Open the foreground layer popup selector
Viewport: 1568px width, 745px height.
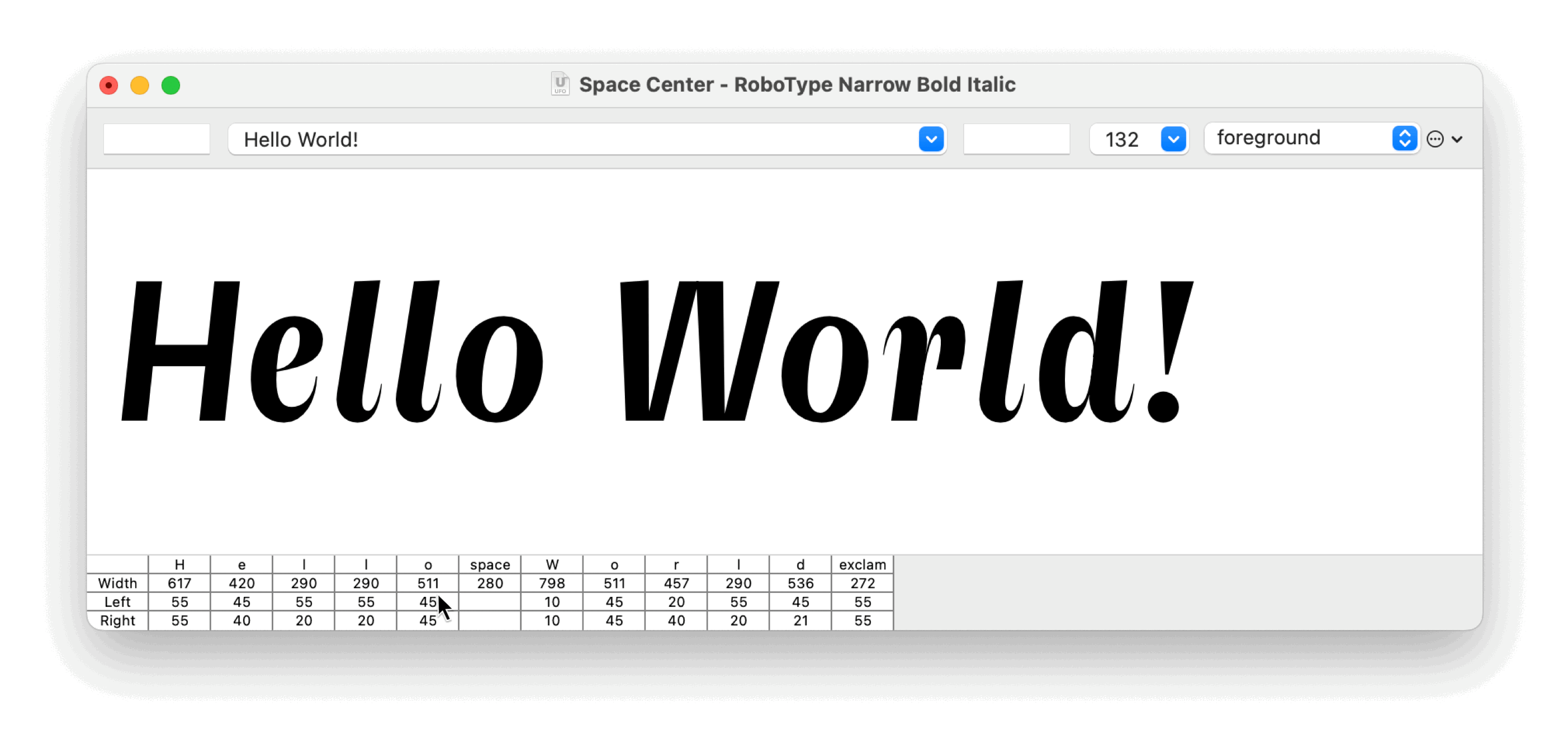coord(1312,138)
